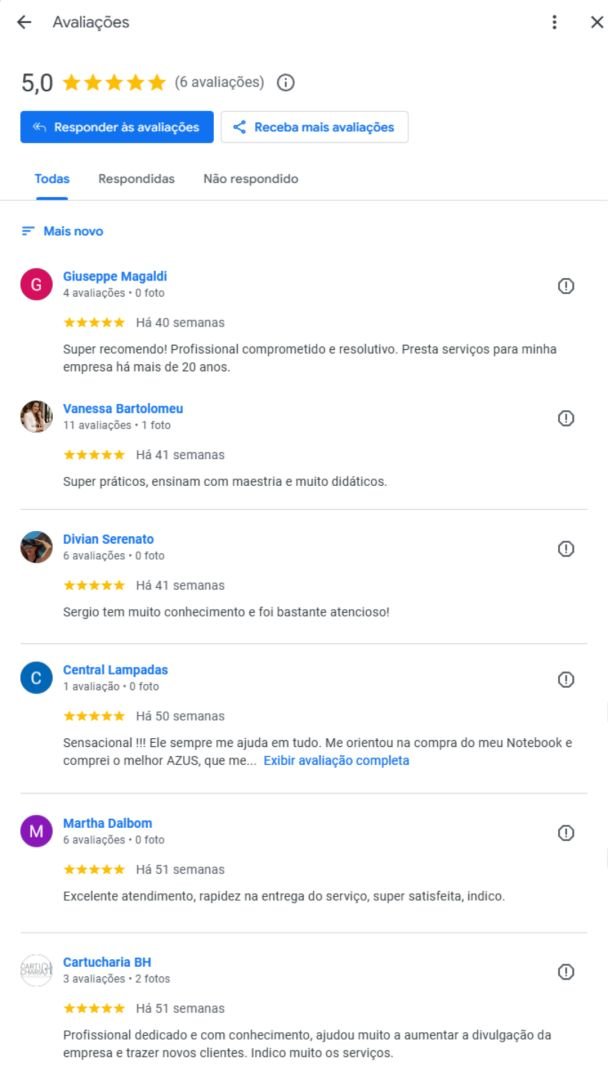Select the Todas tab

pos(52,179)
